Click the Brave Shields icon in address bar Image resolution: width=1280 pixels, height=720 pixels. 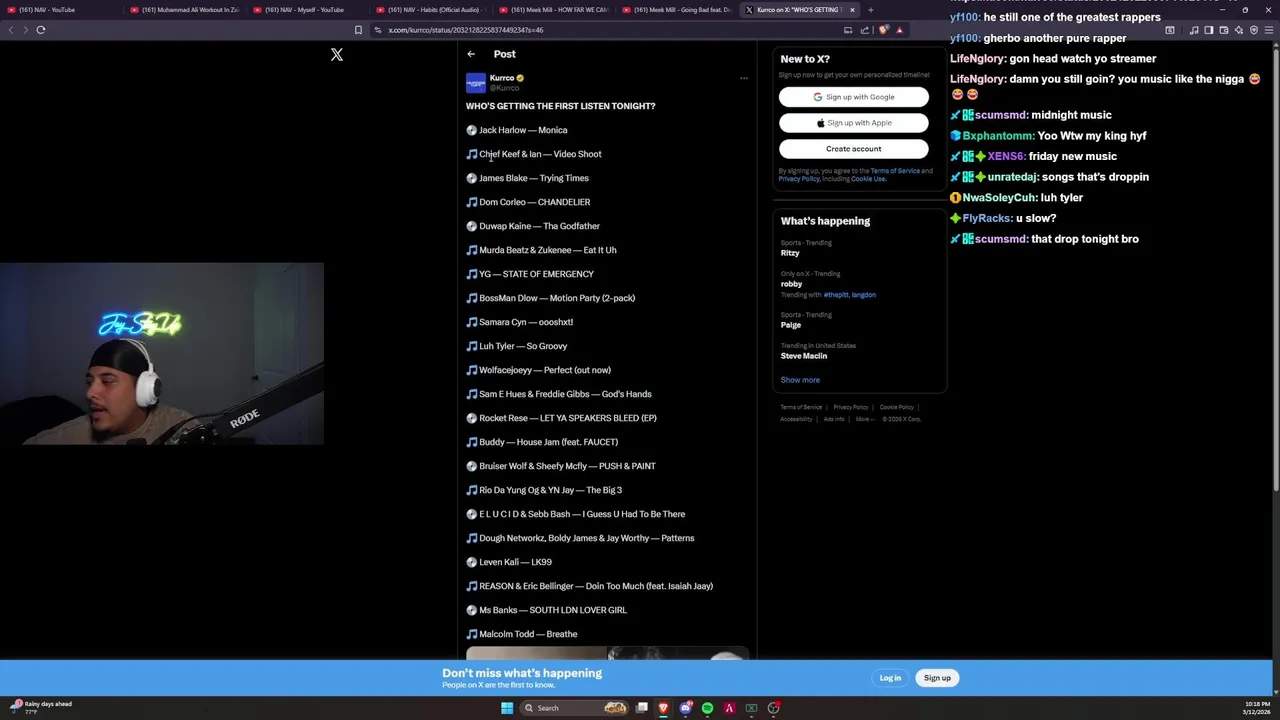pos(883,30)
